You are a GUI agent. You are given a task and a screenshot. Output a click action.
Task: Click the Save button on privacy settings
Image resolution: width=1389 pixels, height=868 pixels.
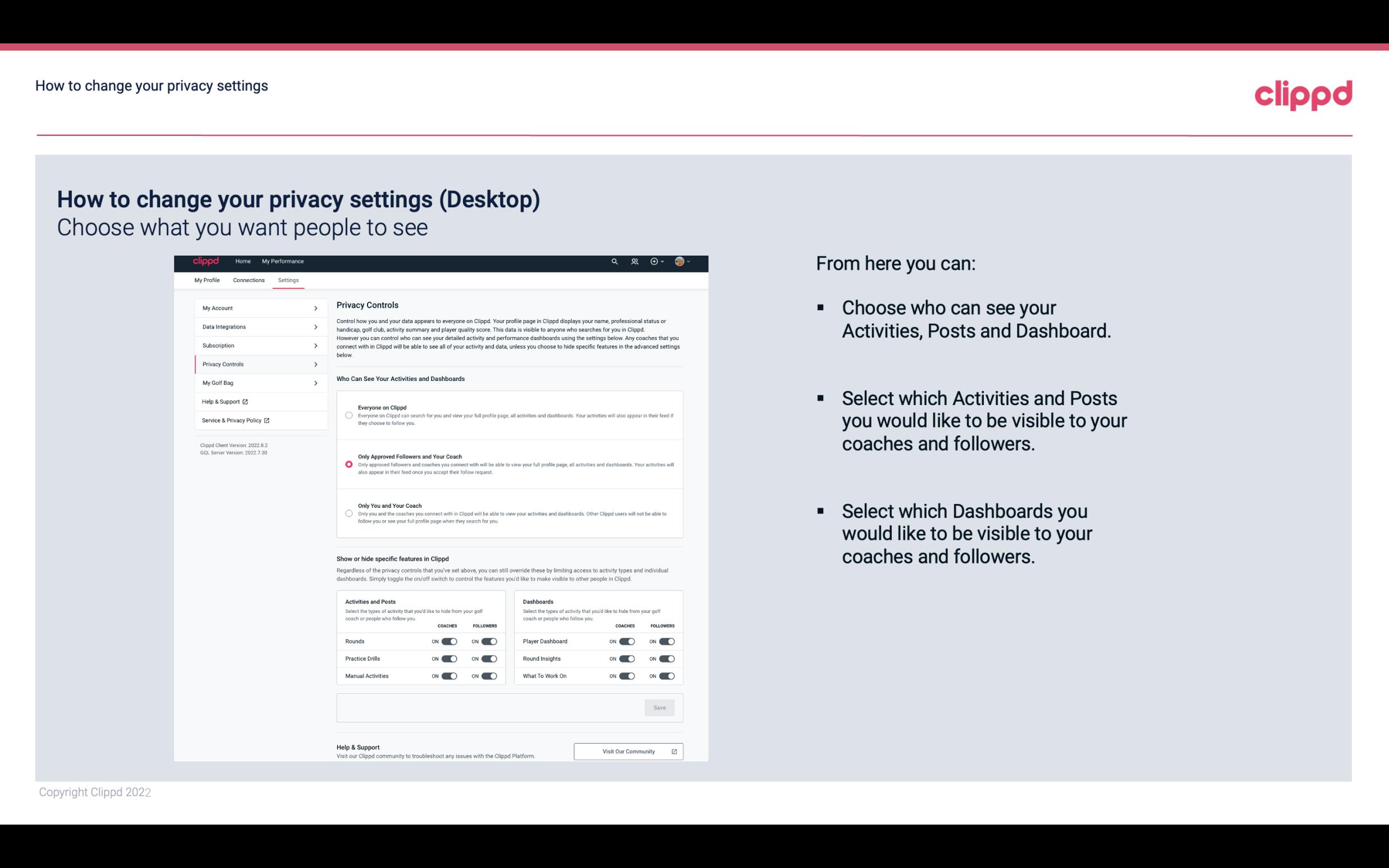point(659,707)
